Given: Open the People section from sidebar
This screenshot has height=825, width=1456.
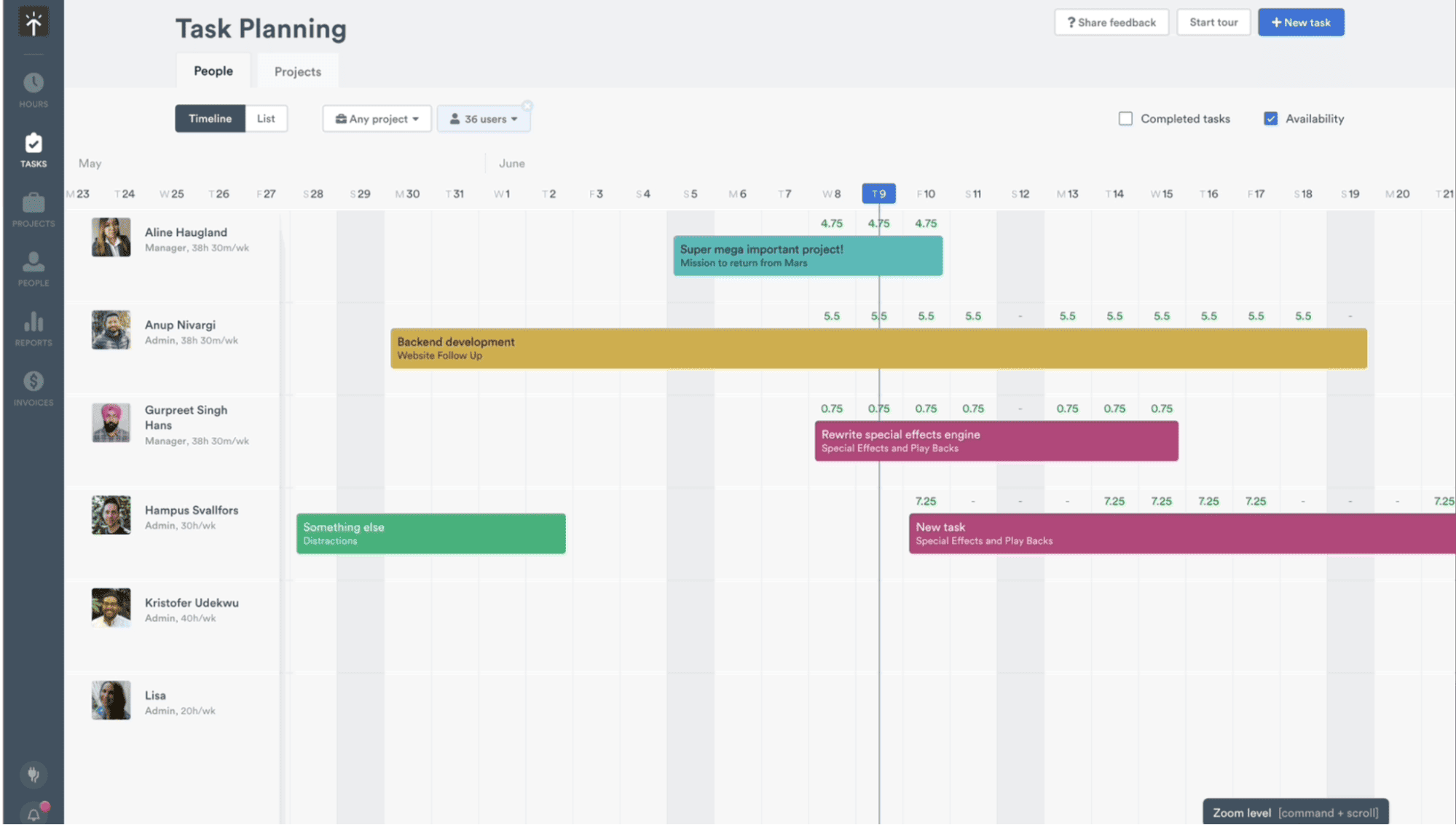Looking at the screenshot, I should 33,269.
